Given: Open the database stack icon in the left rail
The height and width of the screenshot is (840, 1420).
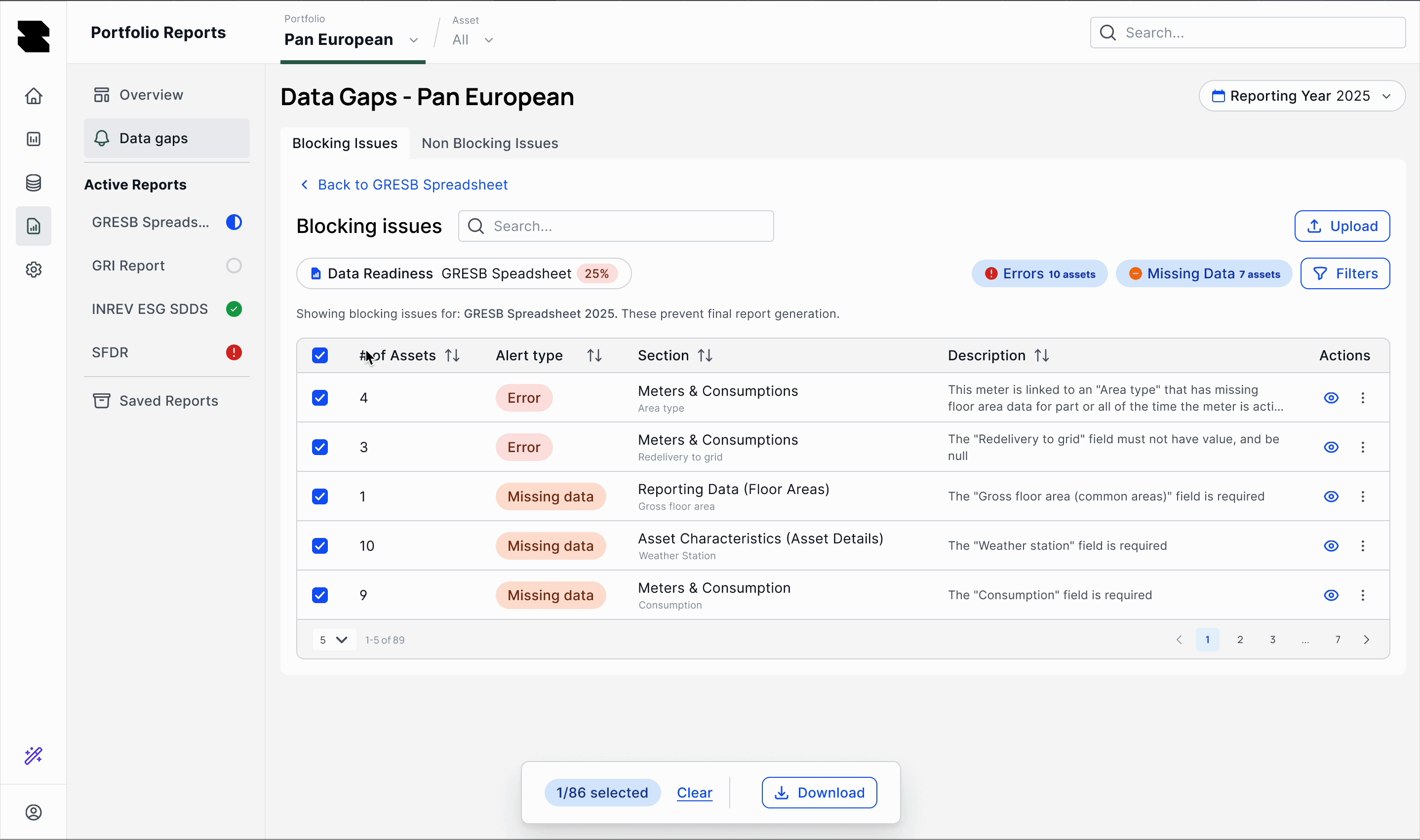Looking at the screenshot, I should [34, 183].
